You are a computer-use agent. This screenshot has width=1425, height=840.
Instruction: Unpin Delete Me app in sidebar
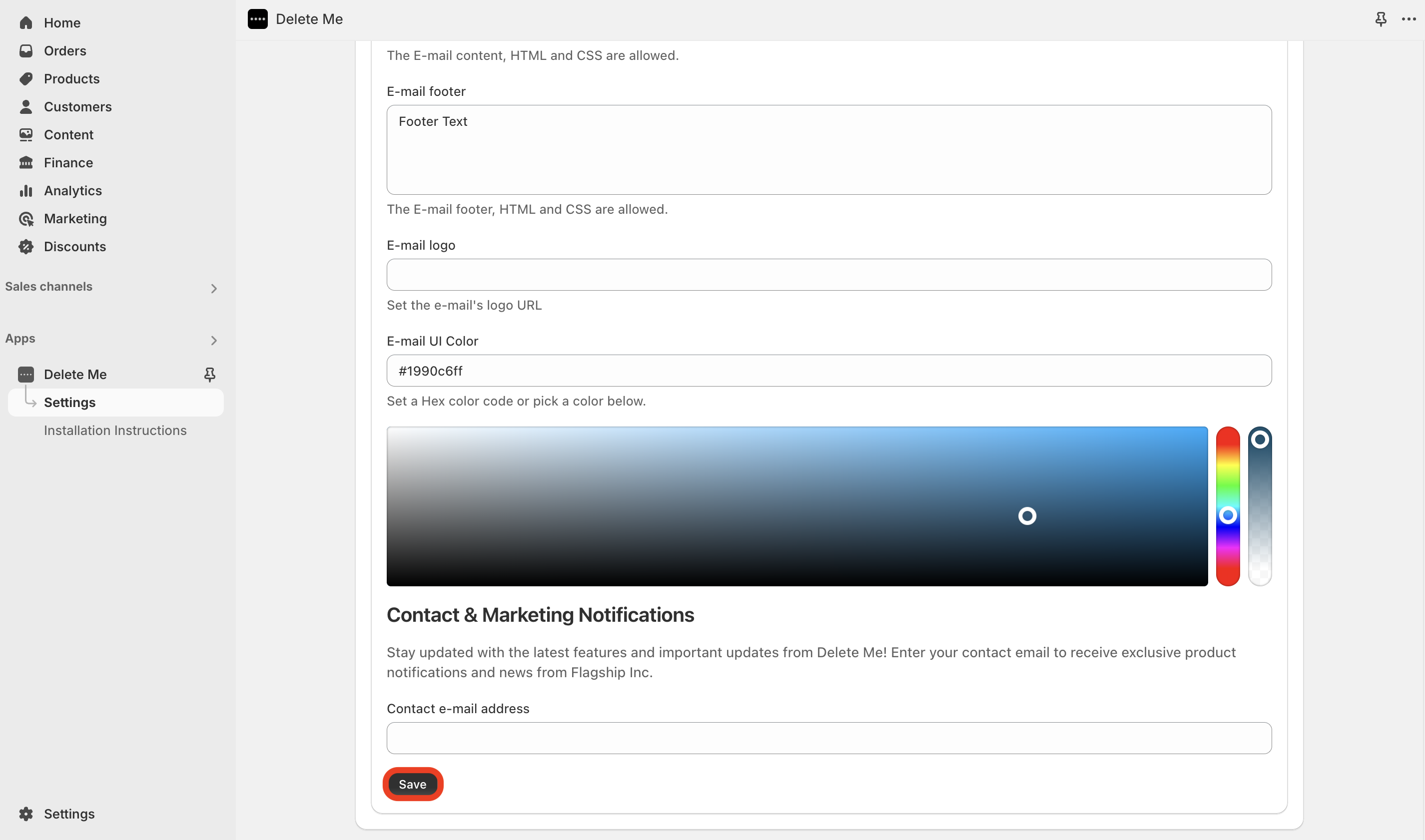(x=209, y=375)
